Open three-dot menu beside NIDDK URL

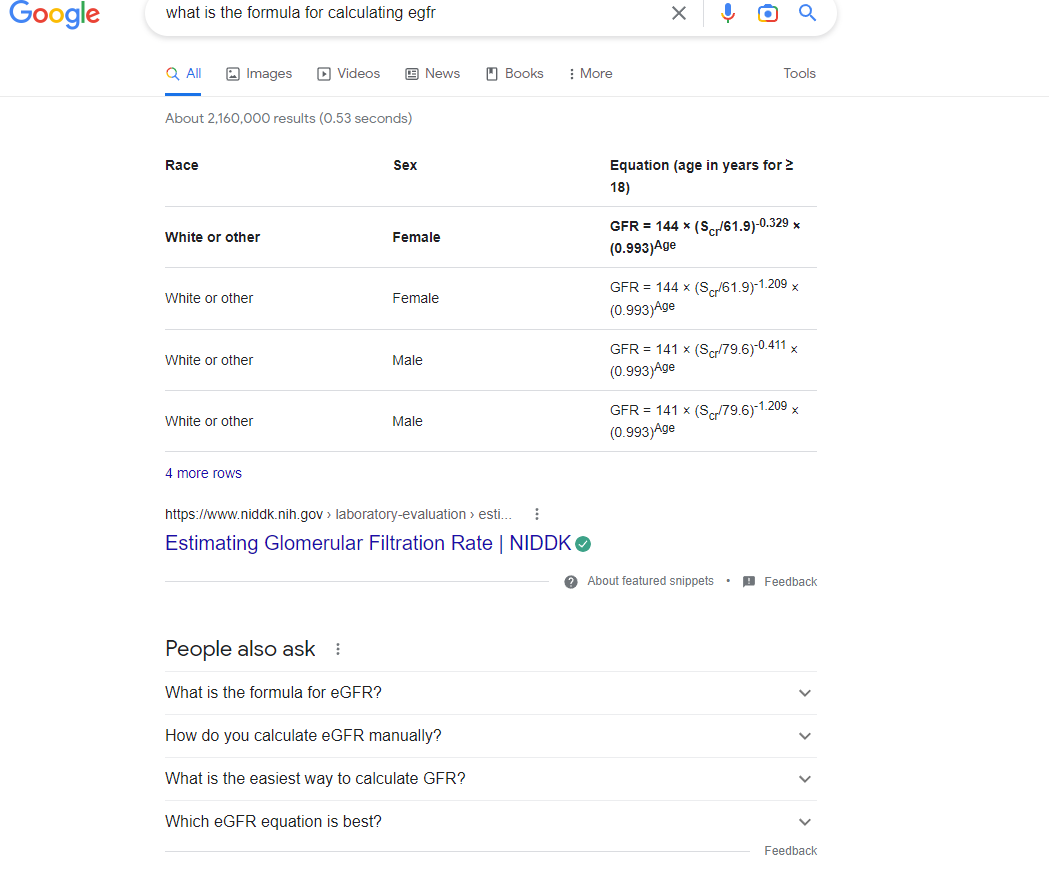pos(537,514)
